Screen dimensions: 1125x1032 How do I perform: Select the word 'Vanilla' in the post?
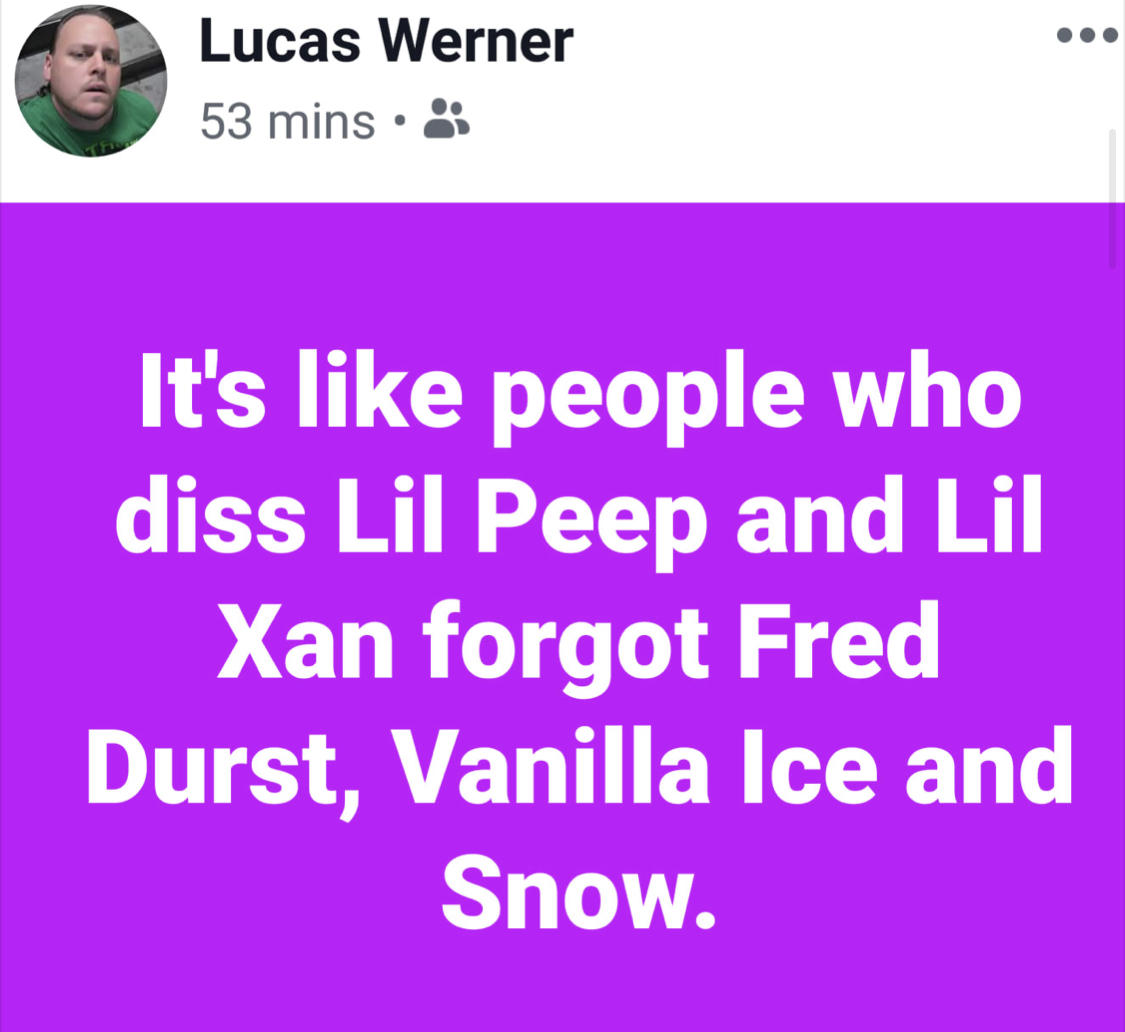pos(554,765)
